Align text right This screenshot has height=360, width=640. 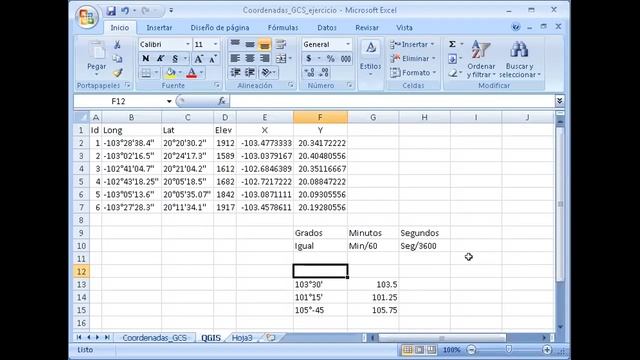coord(264,58)
